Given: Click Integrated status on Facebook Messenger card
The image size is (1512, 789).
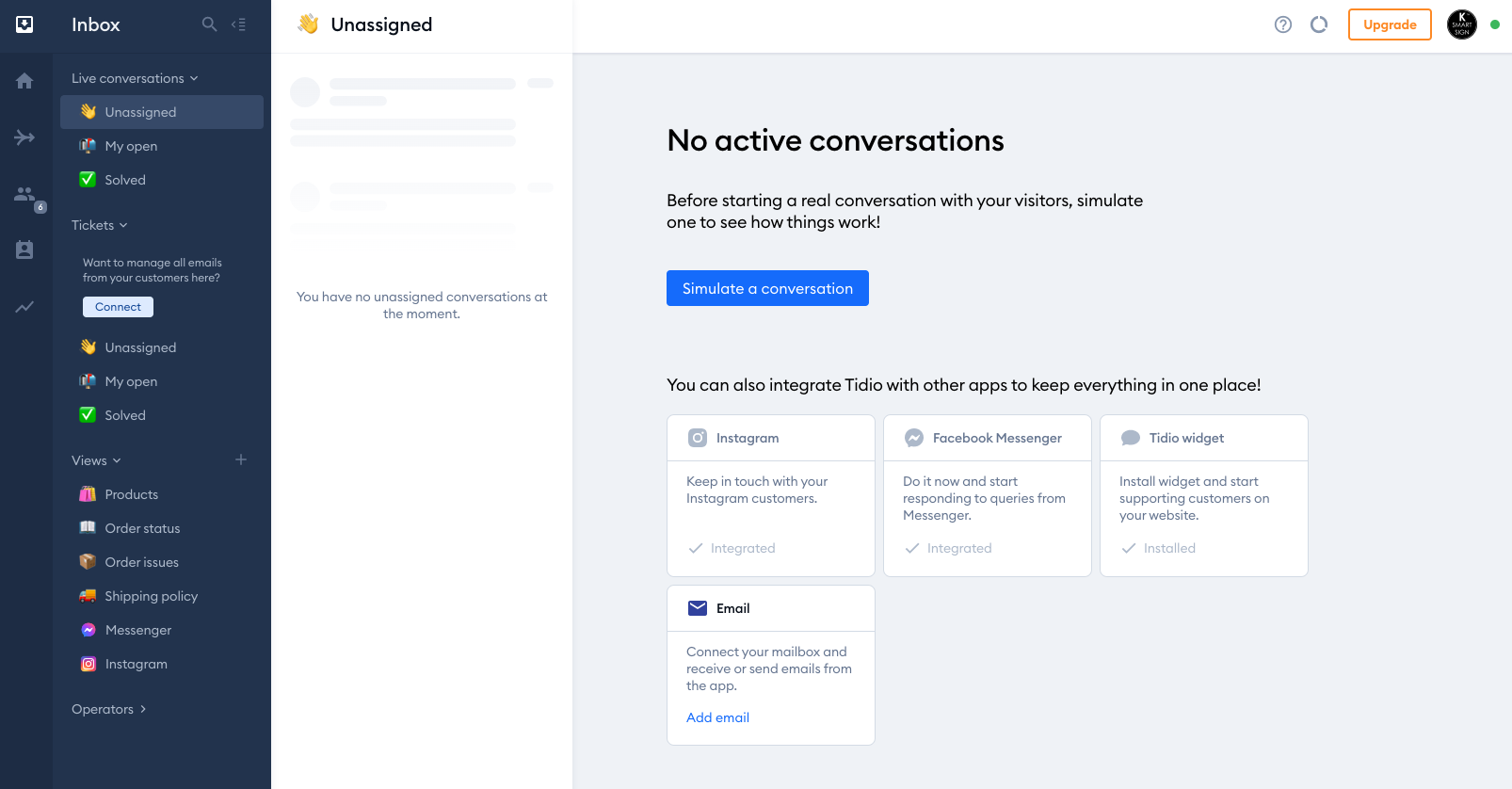Looking at the screenshot, I should [x=948, y=548].
